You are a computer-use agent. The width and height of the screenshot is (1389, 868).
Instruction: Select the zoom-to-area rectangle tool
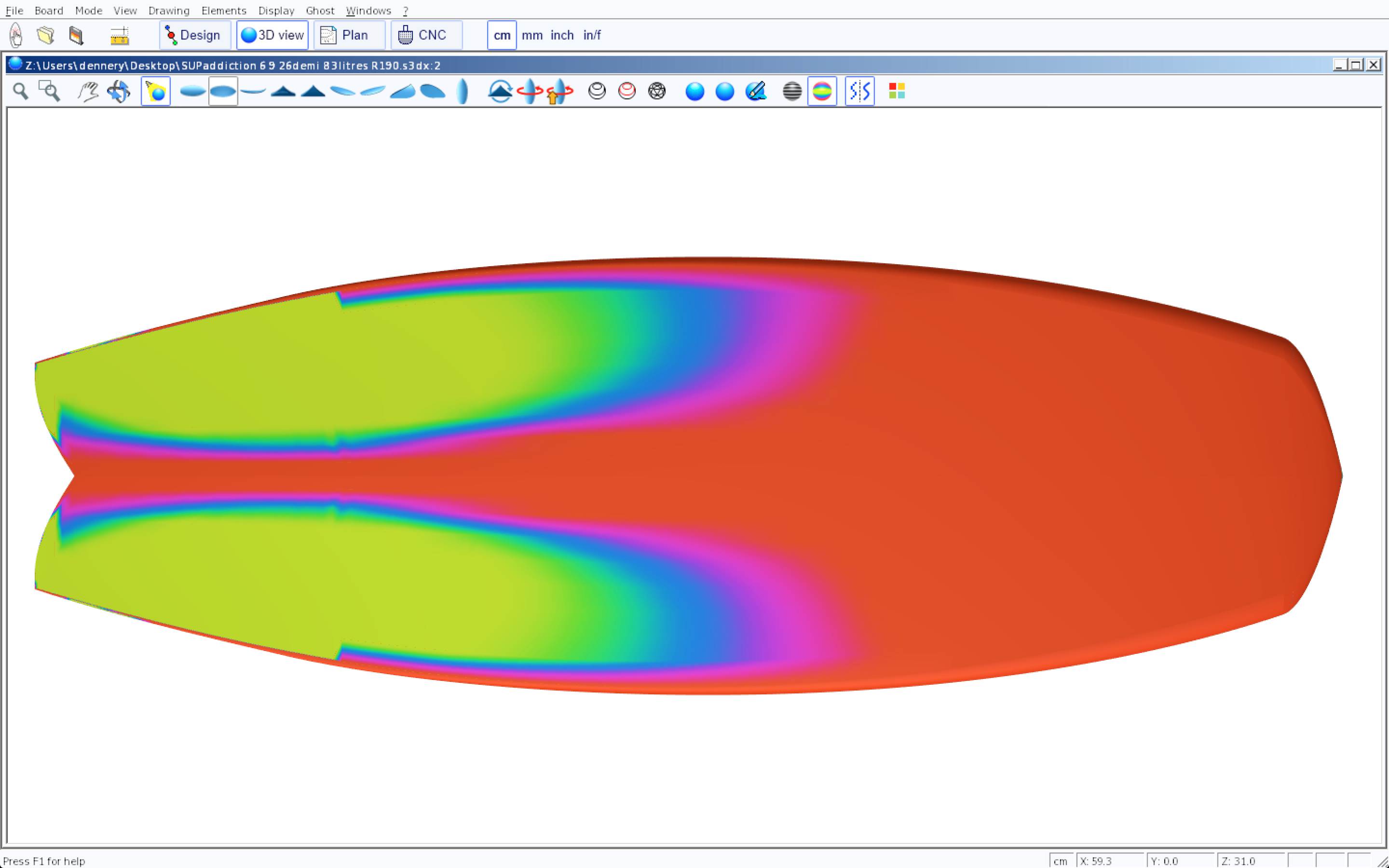[49, 91]
